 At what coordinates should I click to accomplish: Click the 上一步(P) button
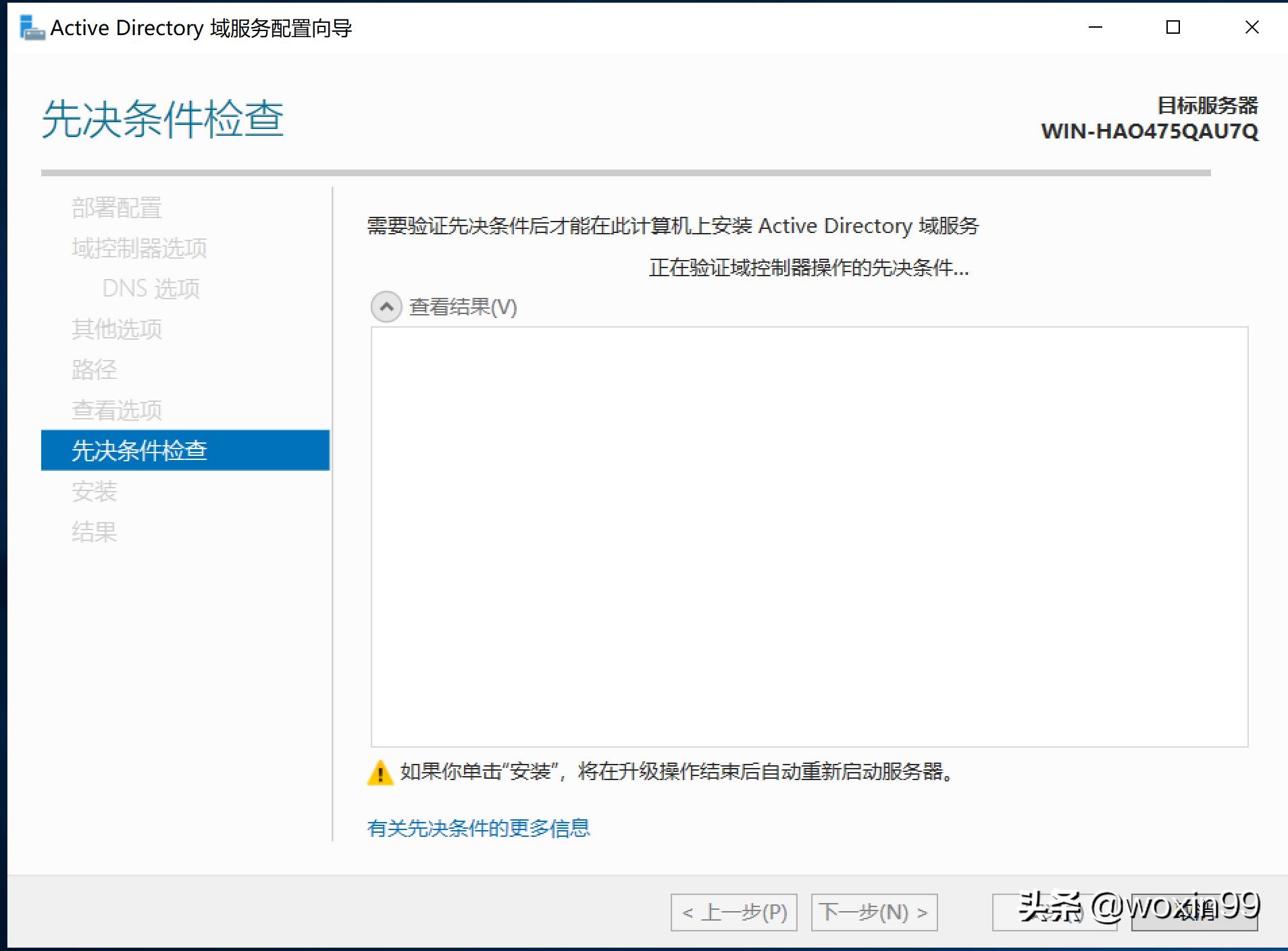tap(733, 913)
